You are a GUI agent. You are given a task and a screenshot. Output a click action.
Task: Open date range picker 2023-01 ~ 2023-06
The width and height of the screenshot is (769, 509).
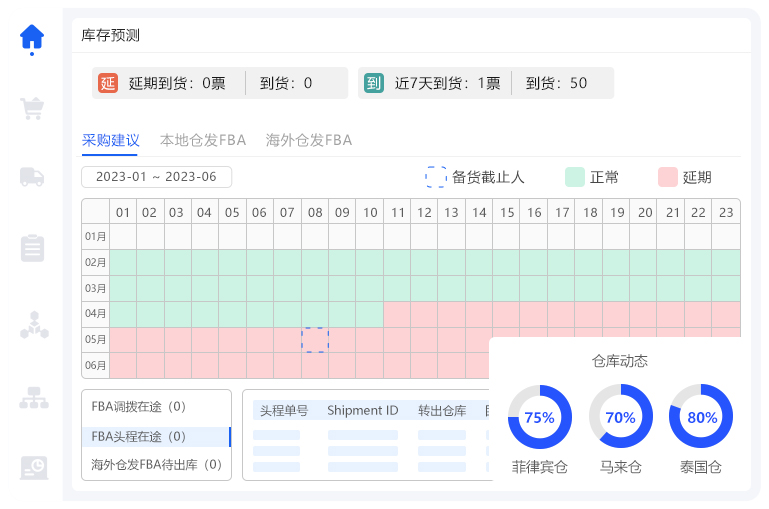click(157, 177)
